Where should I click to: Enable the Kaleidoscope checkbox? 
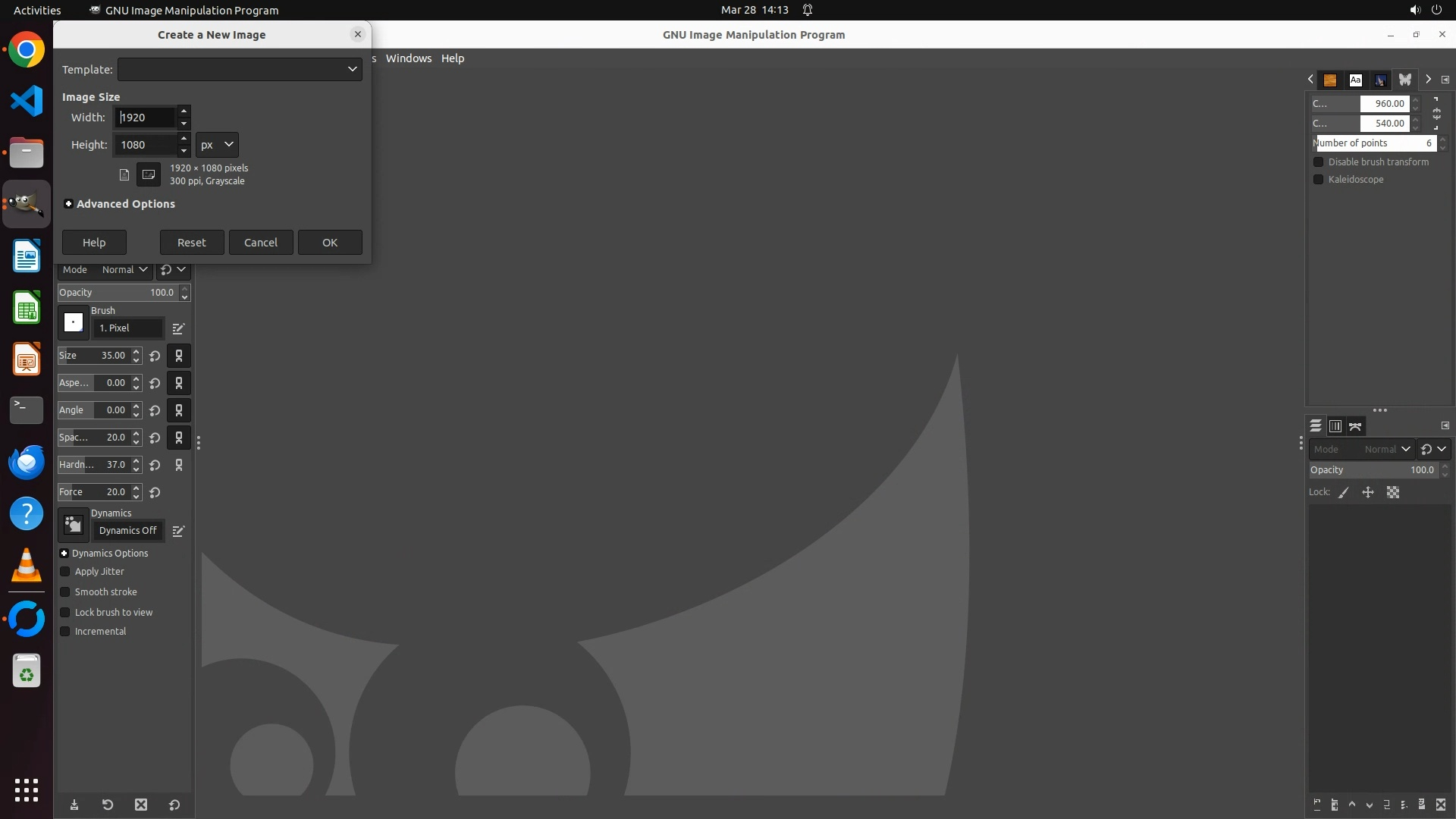coord(1319,180)
